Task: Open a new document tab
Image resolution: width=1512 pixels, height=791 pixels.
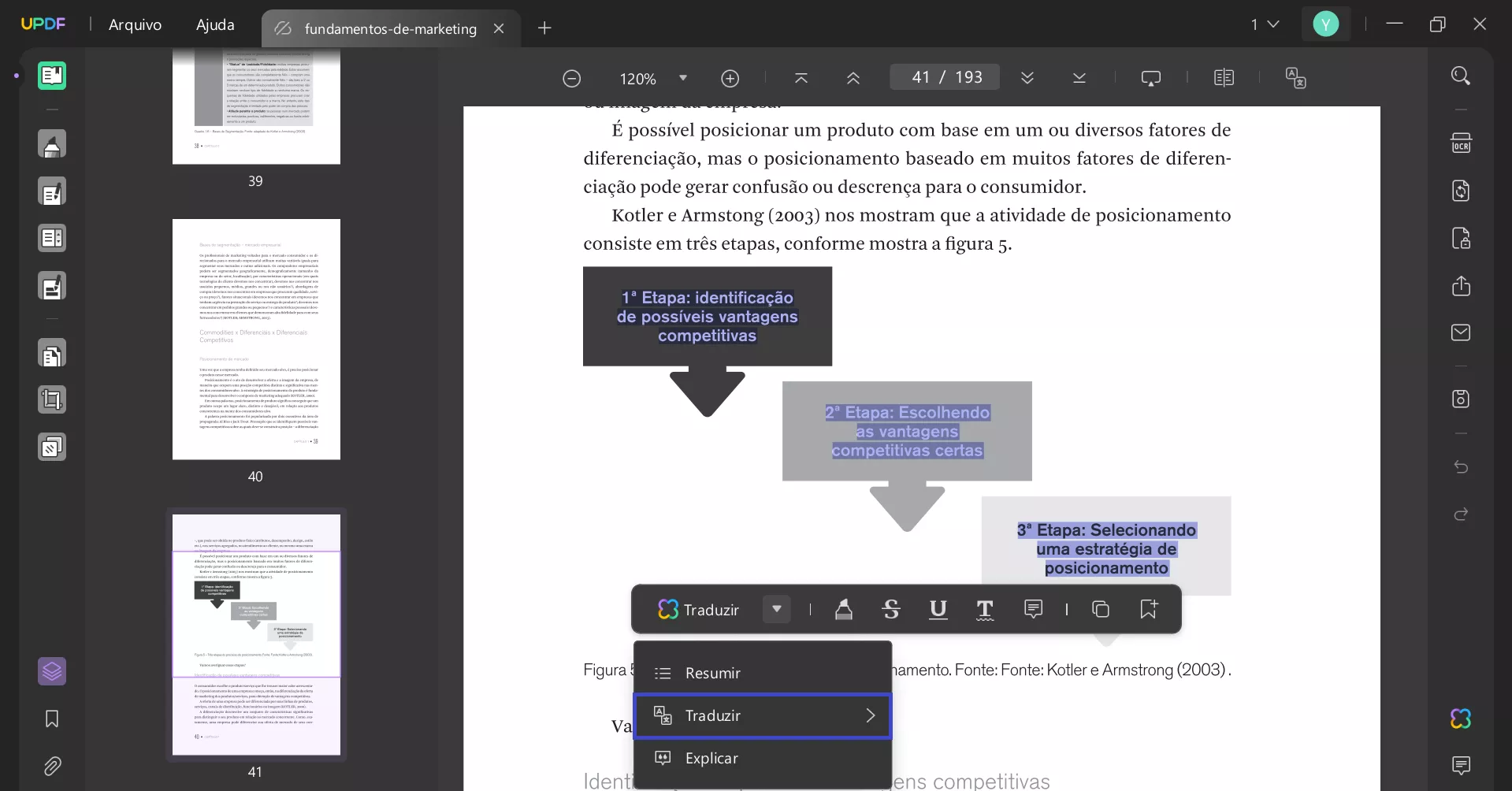Action: (x=545, y=28)
